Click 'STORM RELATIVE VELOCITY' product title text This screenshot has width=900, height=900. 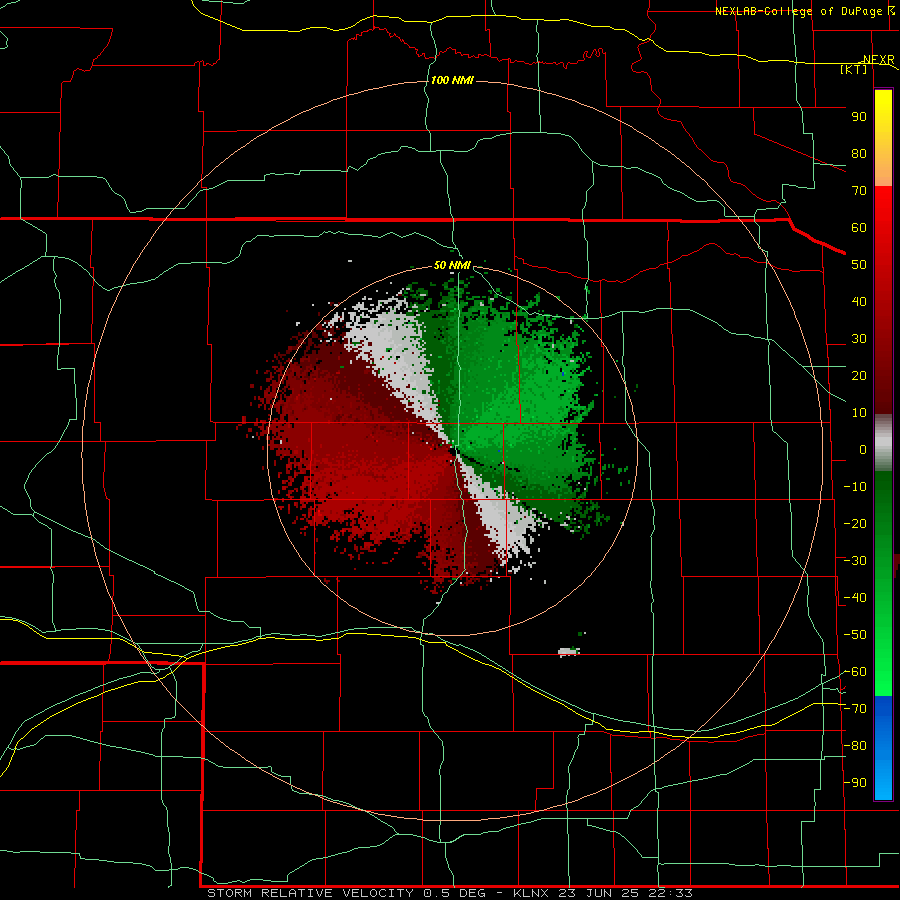tap(310, 893)
